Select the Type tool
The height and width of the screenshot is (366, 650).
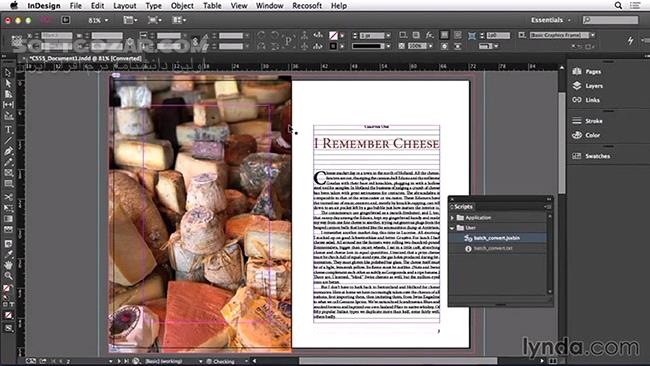[8, 130]
